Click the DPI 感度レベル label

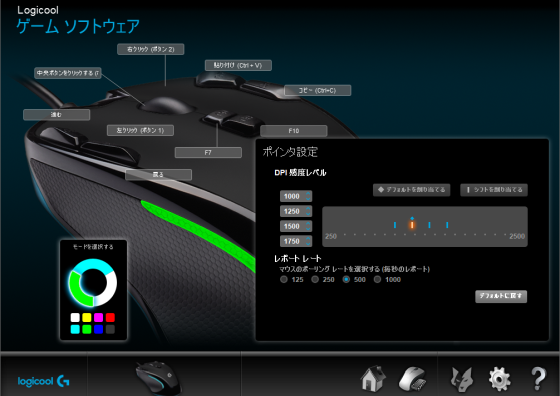coord(300,172)
